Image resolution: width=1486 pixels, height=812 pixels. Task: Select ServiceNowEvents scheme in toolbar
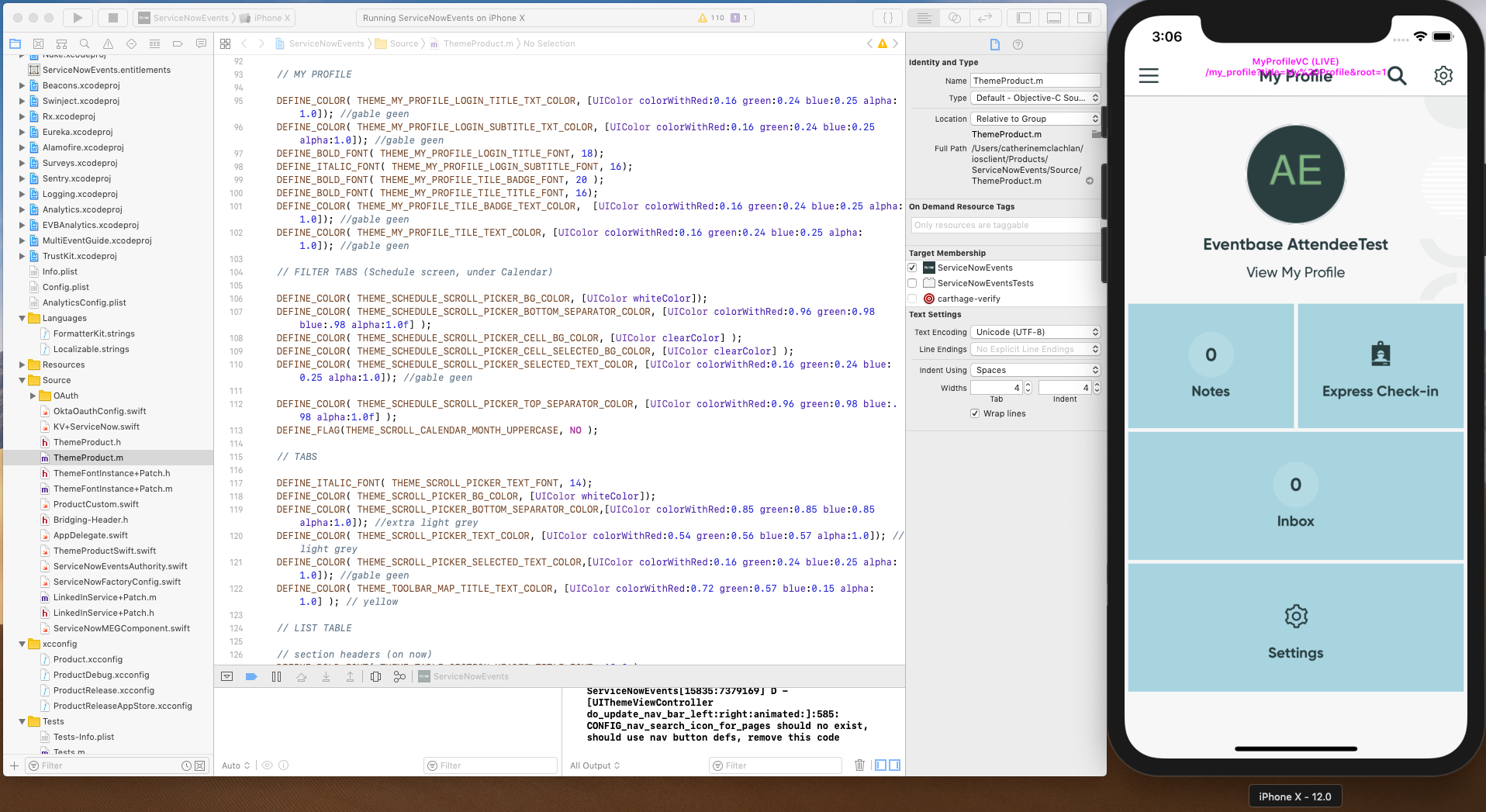184,18
